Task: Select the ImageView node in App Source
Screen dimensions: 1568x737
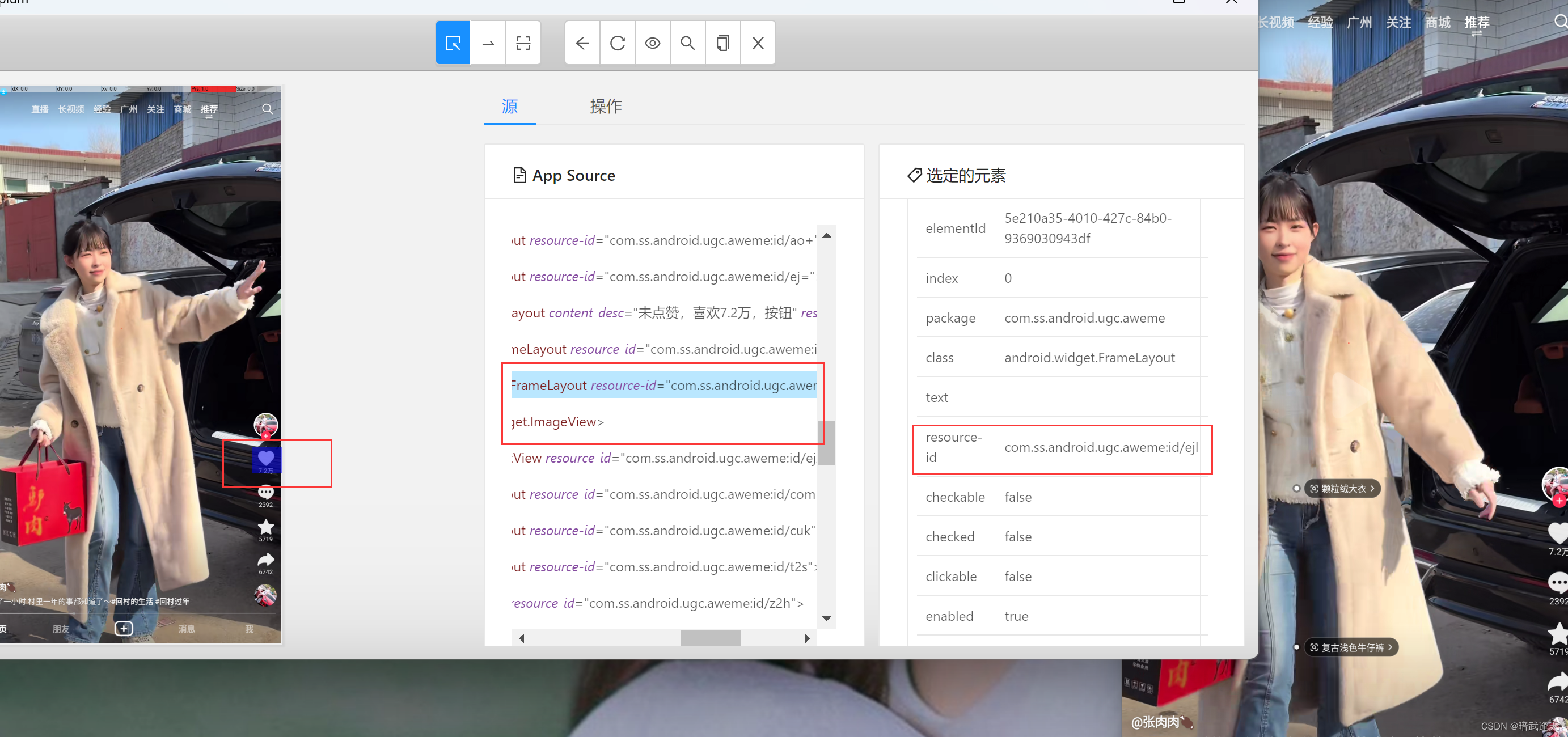Action: (557, 422)
